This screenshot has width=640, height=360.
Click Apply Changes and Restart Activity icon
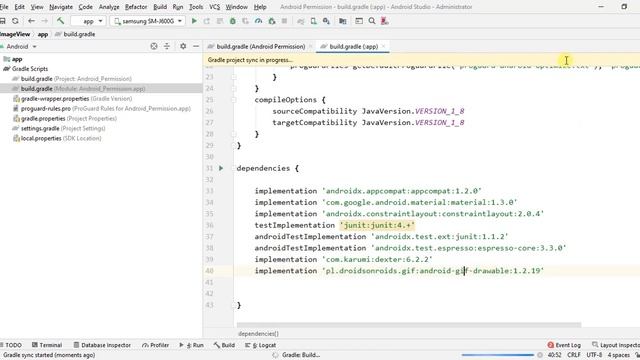click(207, 21)
